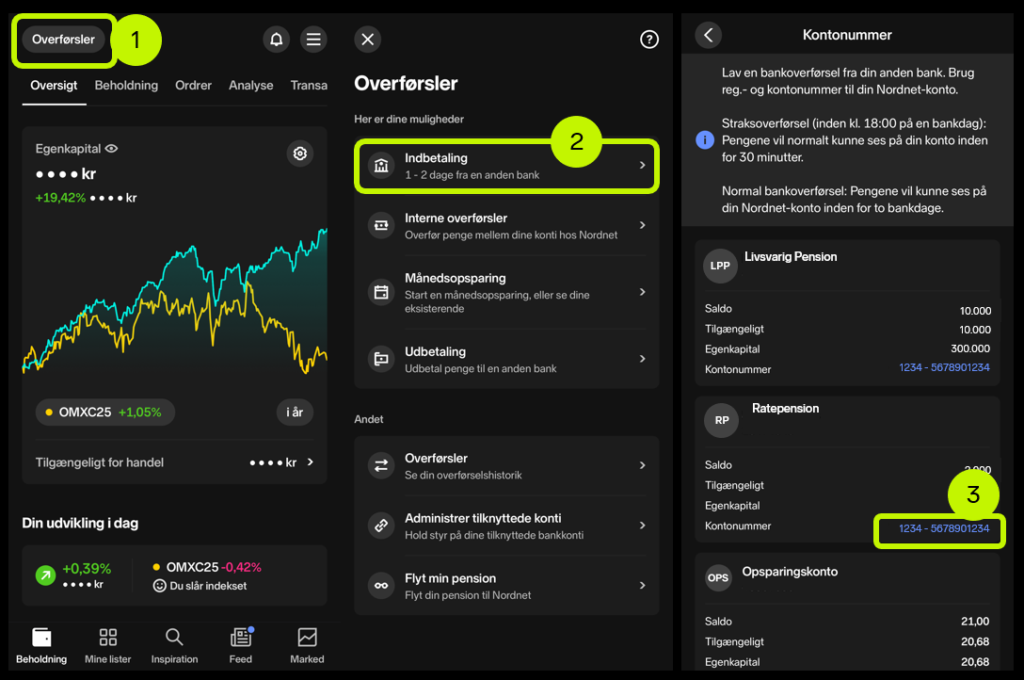Open Inspiration search in bottom navigation
This screenshot has width=1024, height=680.
(174, 645)
